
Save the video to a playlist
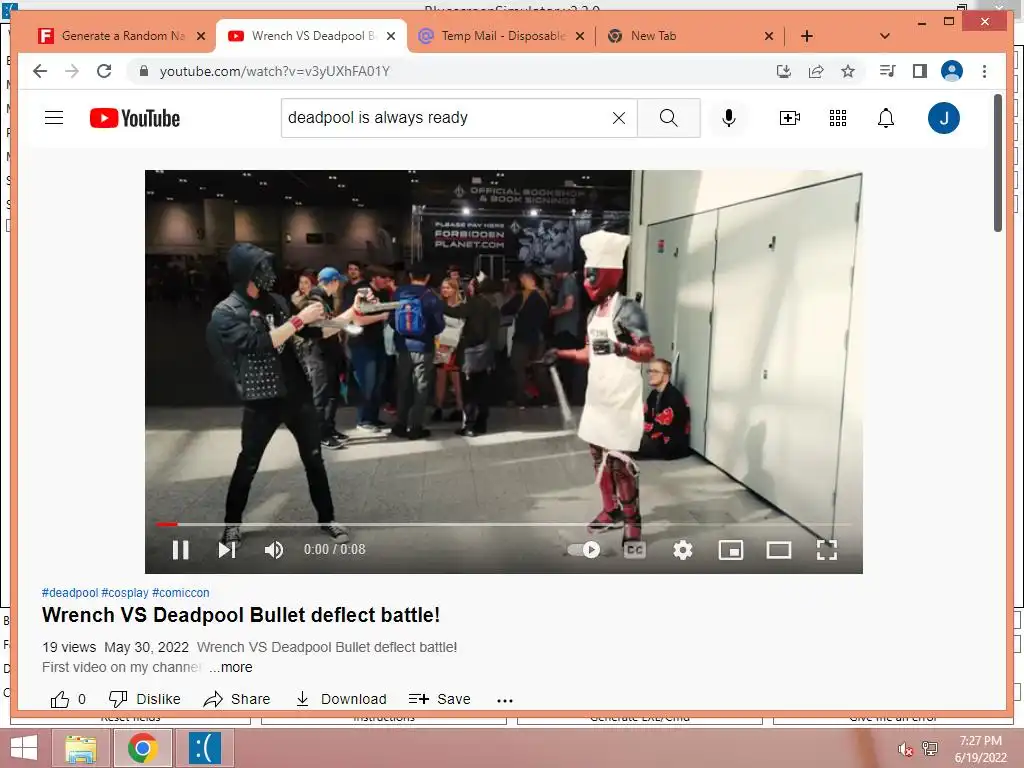439,699
